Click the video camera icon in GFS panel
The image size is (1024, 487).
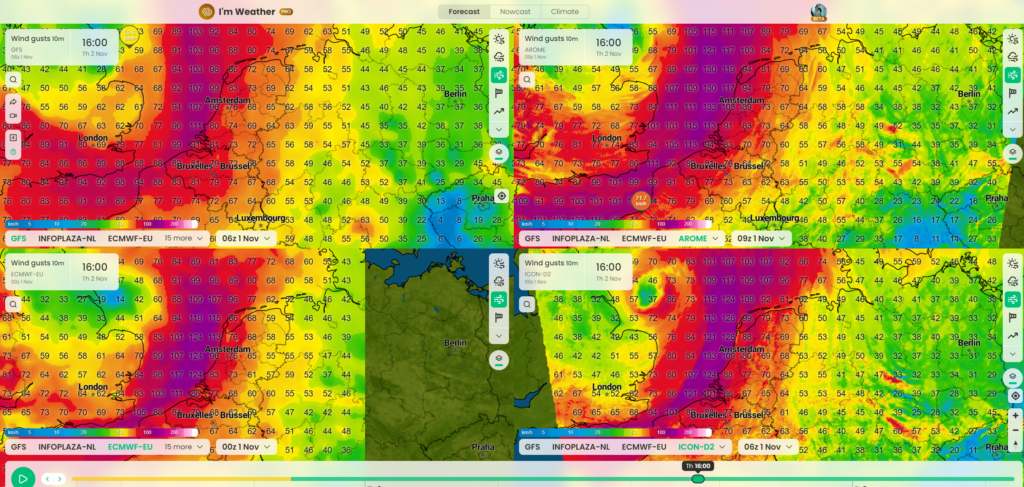coord(13,116)
